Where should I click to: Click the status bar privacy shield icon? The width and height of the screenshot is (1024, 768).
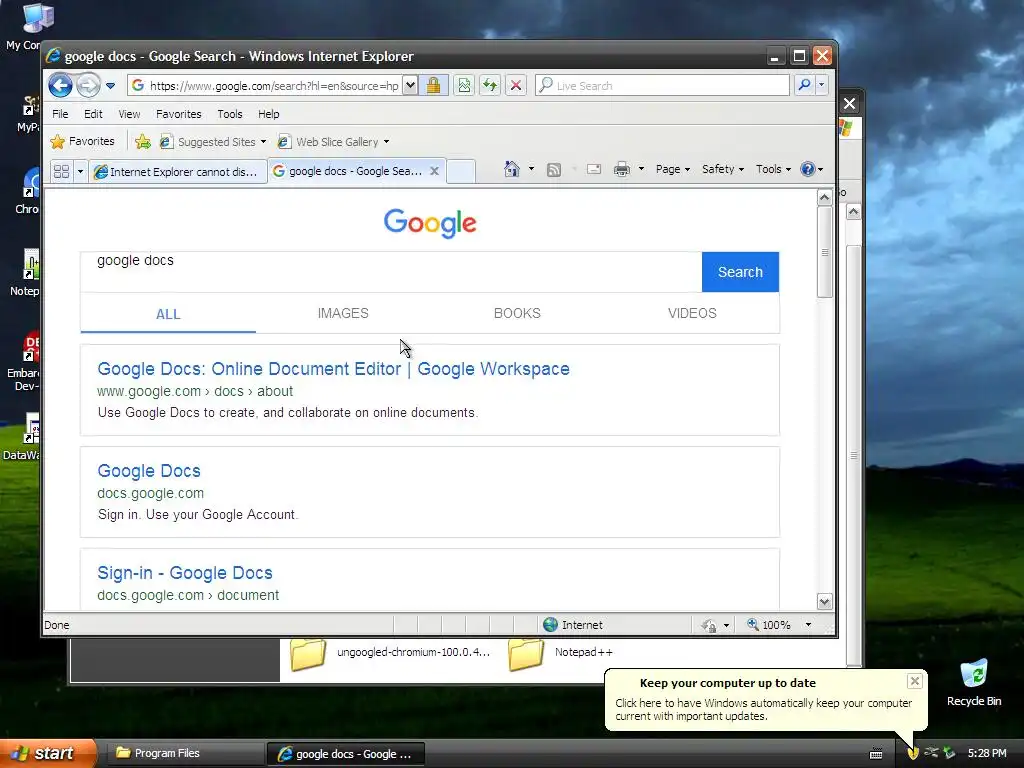click(709, 626)
